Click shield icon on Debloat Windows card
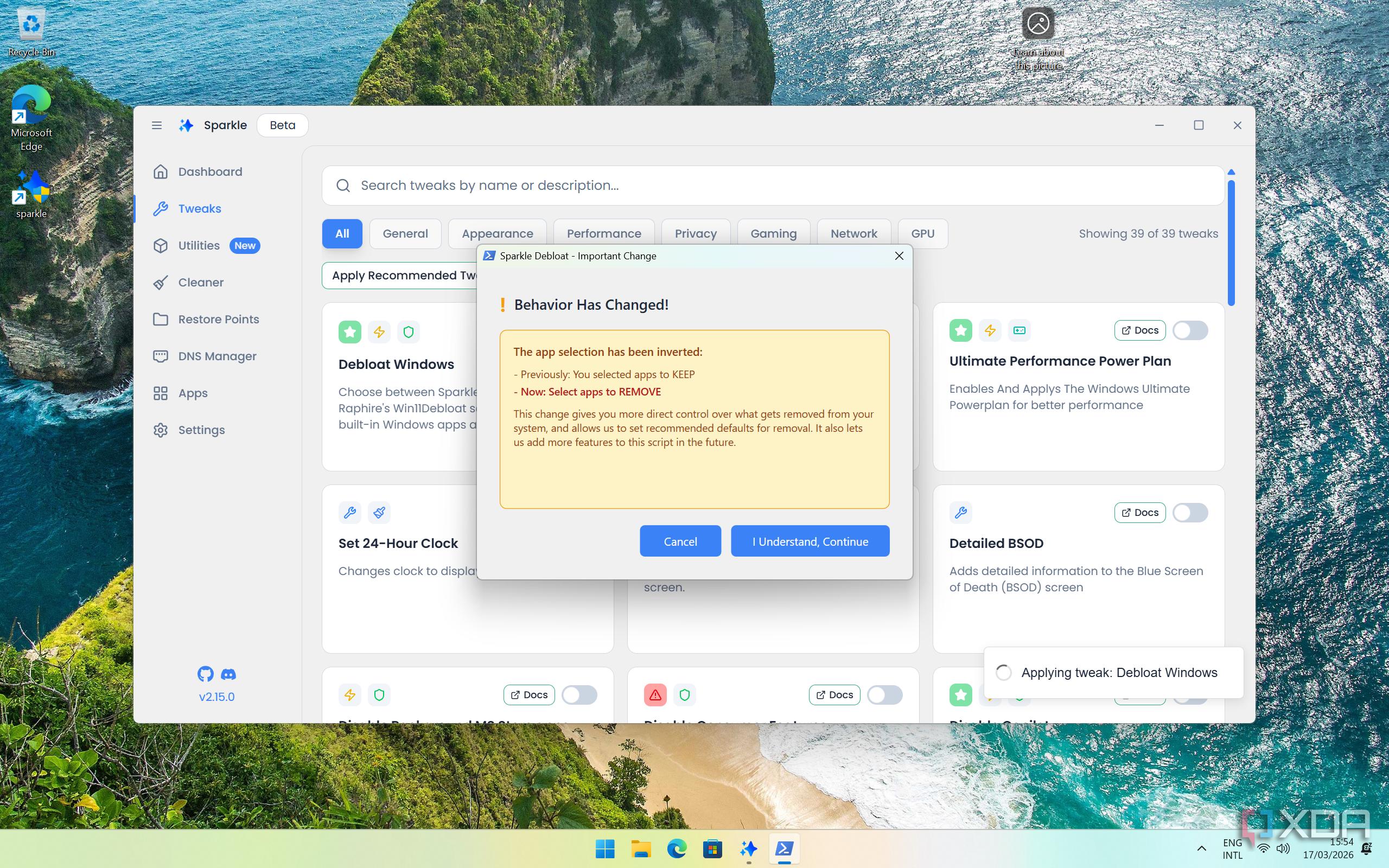The image size is (1389, 868). click(408, 332)
